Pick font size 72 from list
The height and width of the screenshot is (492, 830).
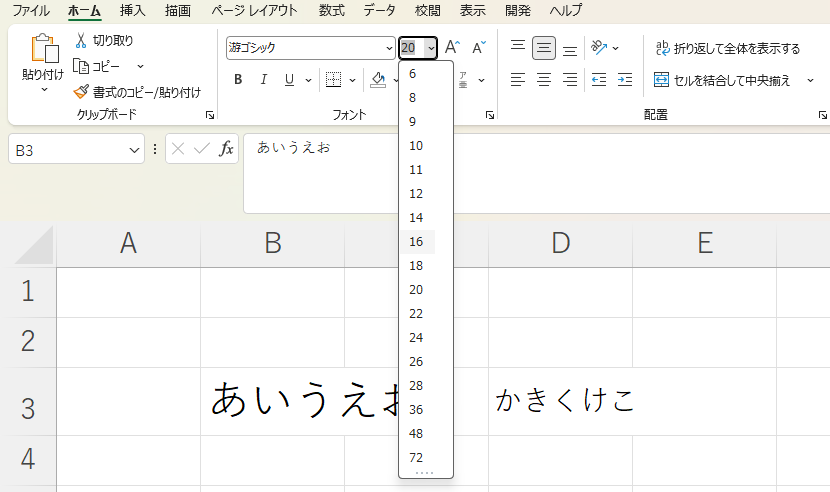[x=418, y=458]
